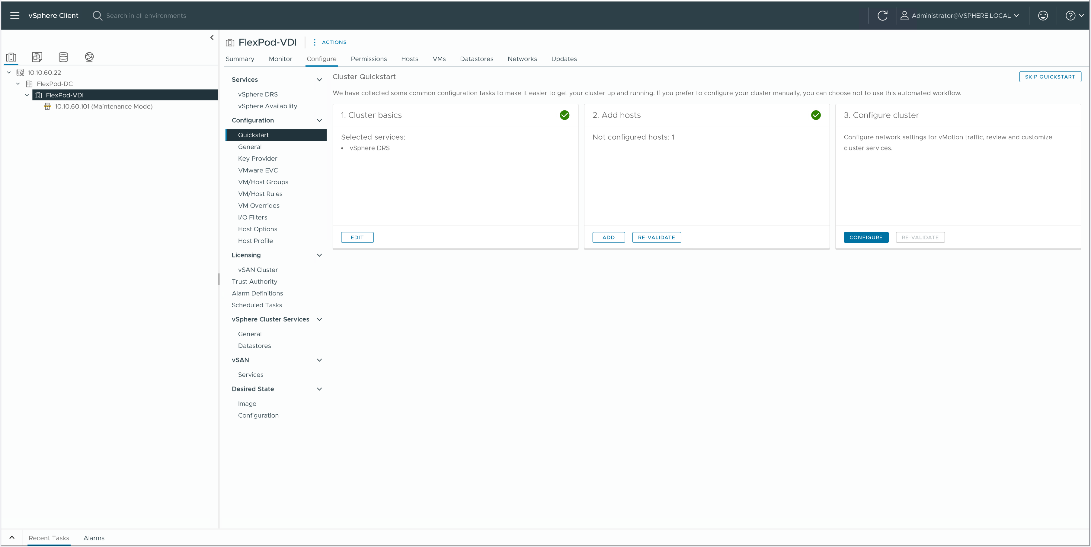This screenshot has width=1091, height=547.
Task: Open VM Overrides settings
Action: point(258,206)
